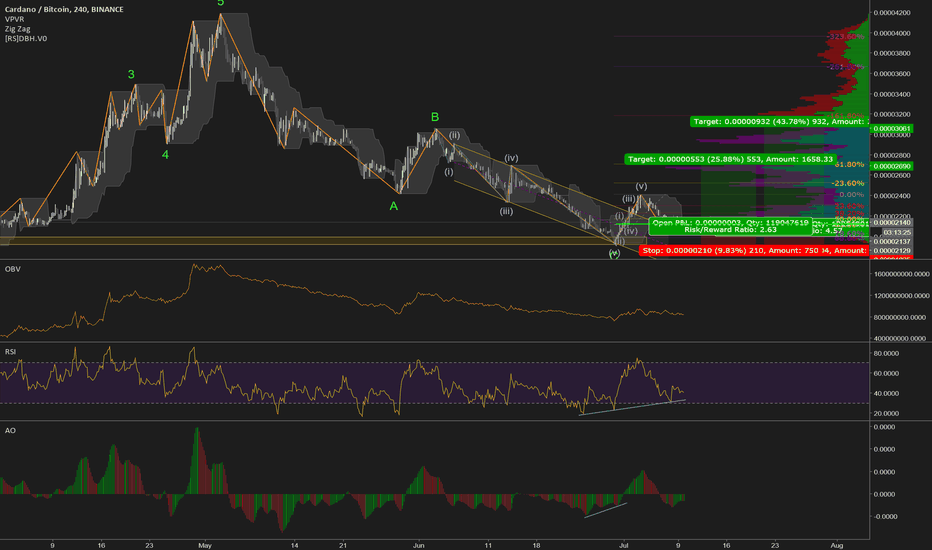Click the 0.00002140 current price tag

892,222
